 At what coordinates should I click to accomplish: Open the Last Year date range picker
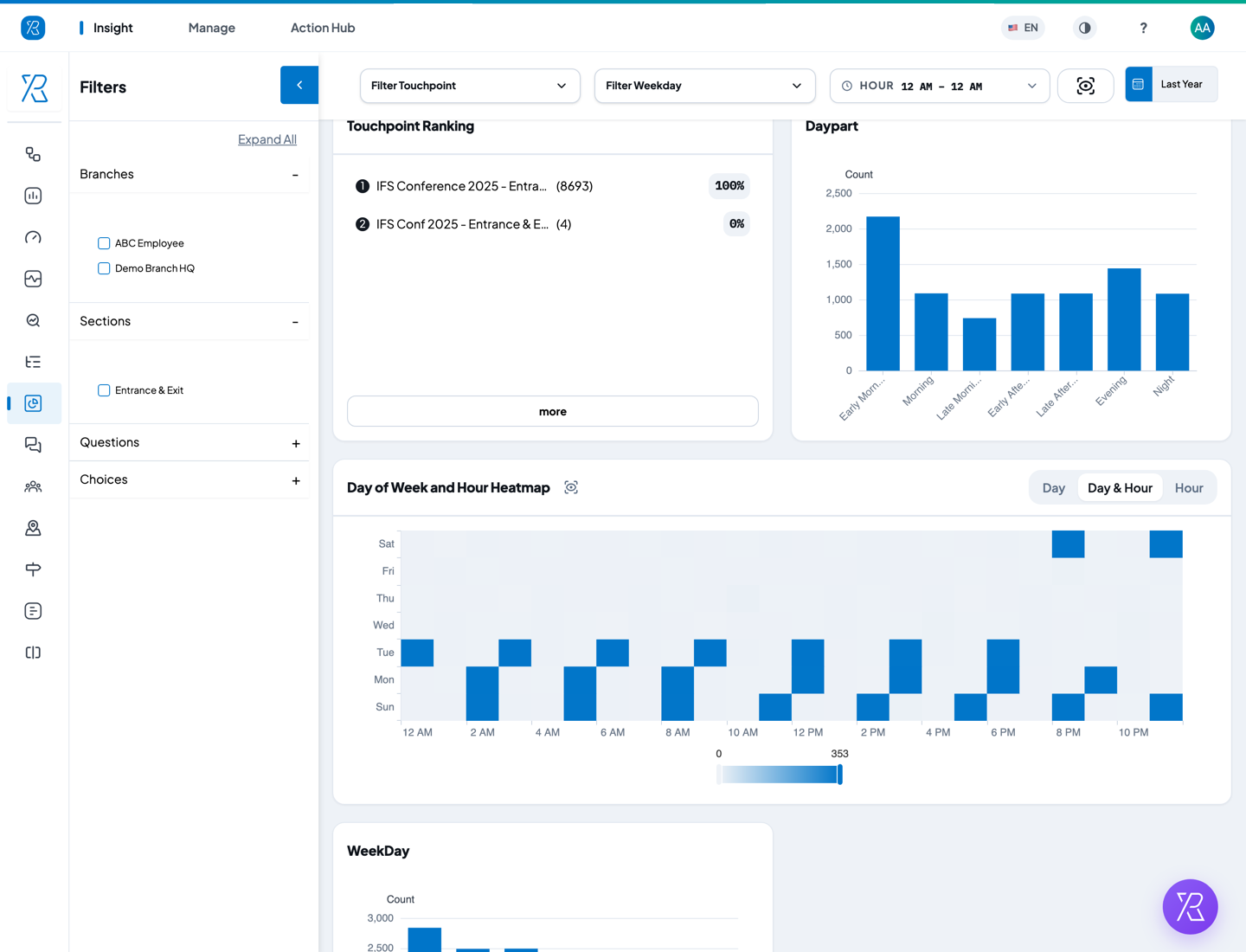[1171, 84]
